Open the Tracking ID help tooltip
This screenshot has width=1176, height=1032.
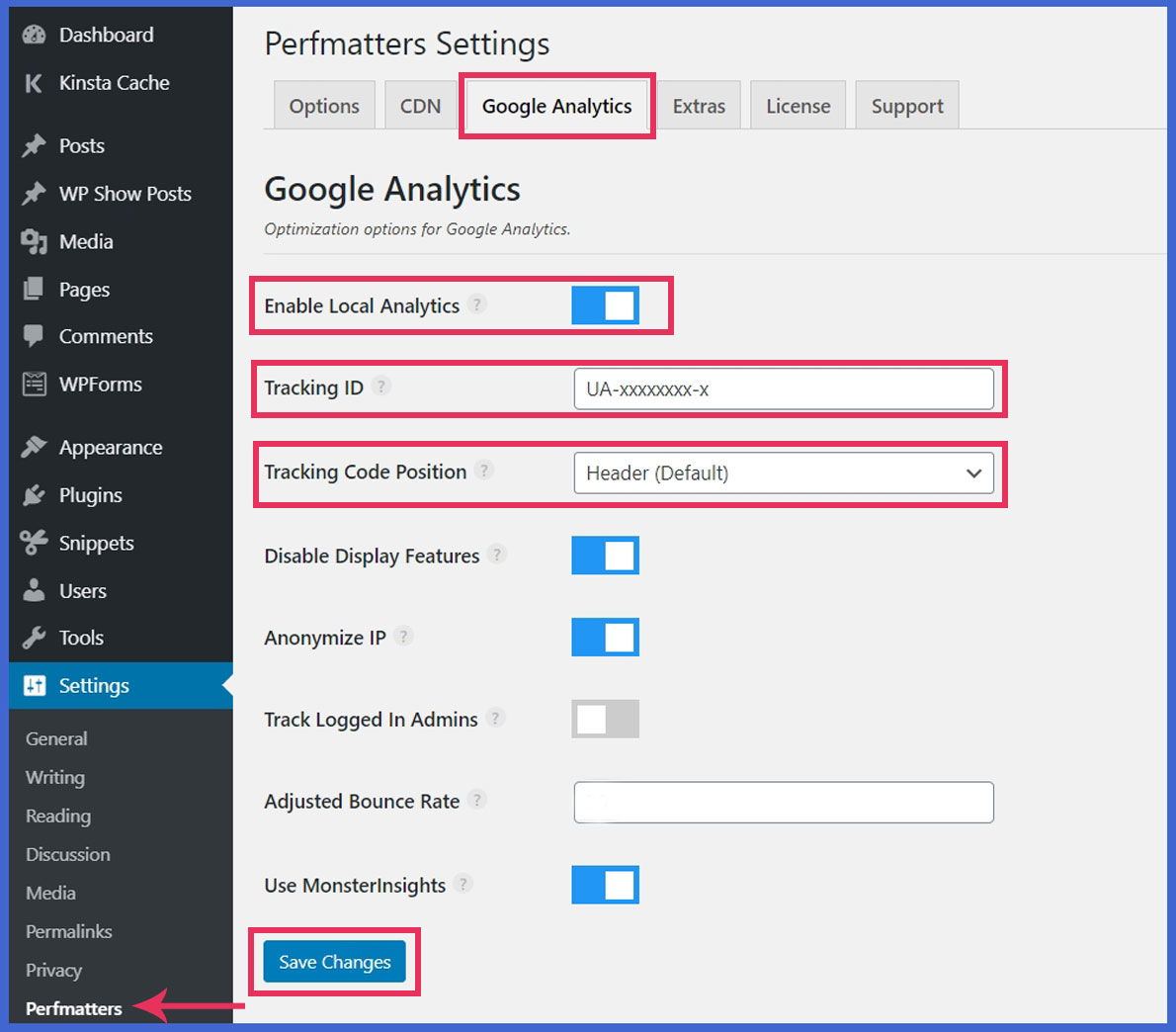point(382,387)
